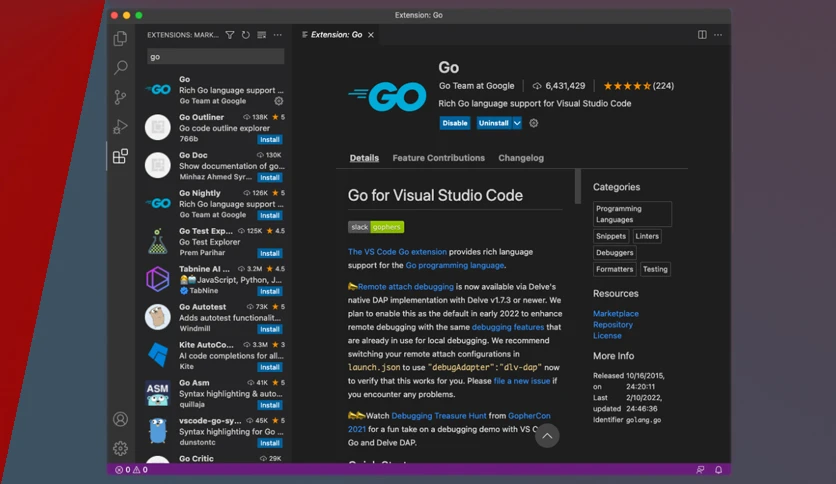This screenshot has width=836, height=484.
Task: Filter extensions with the funnel icon
Action: 230,35
